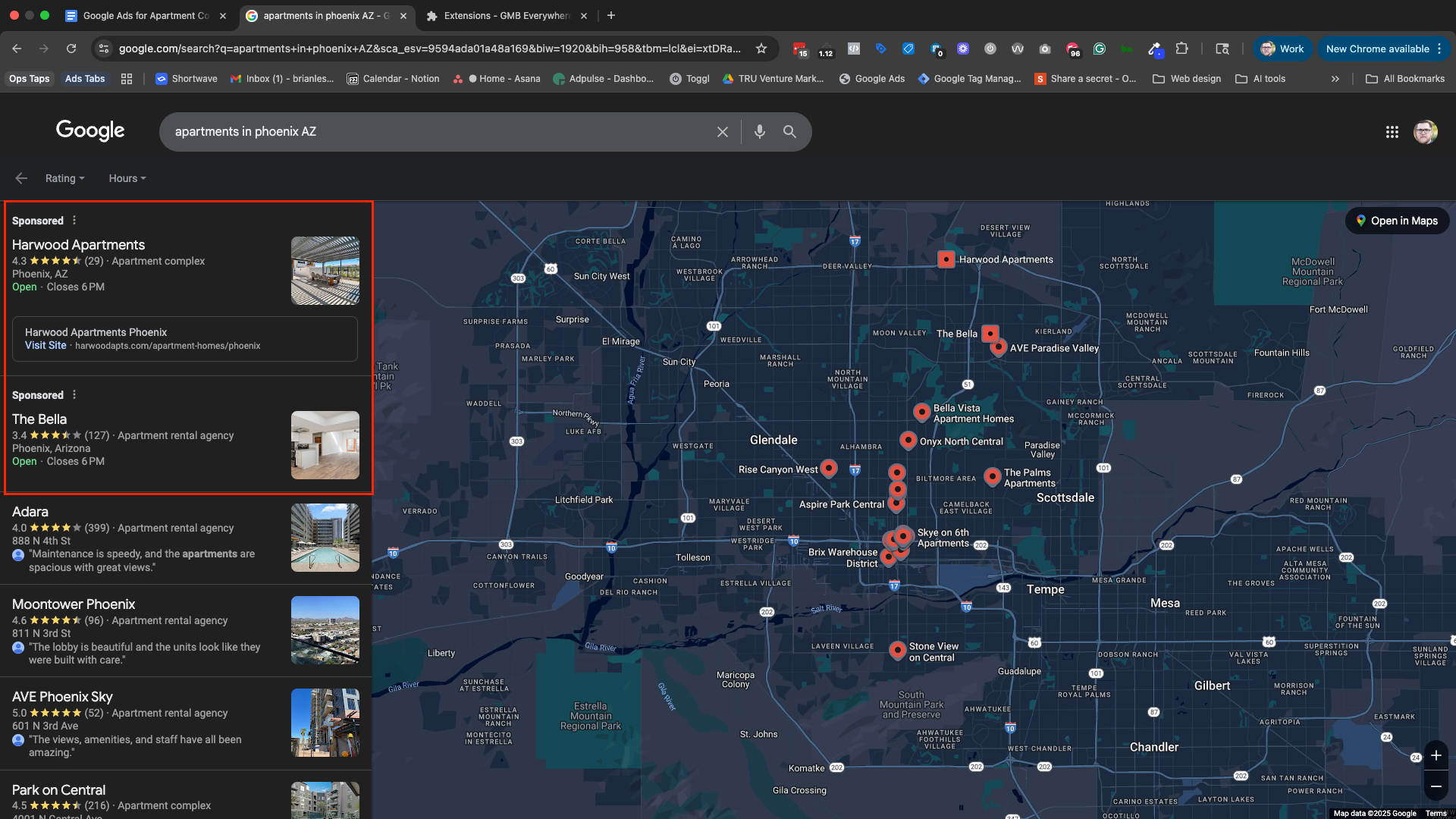Click the Harwood Apartments map pin
This screenshot has height=819, width=1456.
(x=946, y=259)
